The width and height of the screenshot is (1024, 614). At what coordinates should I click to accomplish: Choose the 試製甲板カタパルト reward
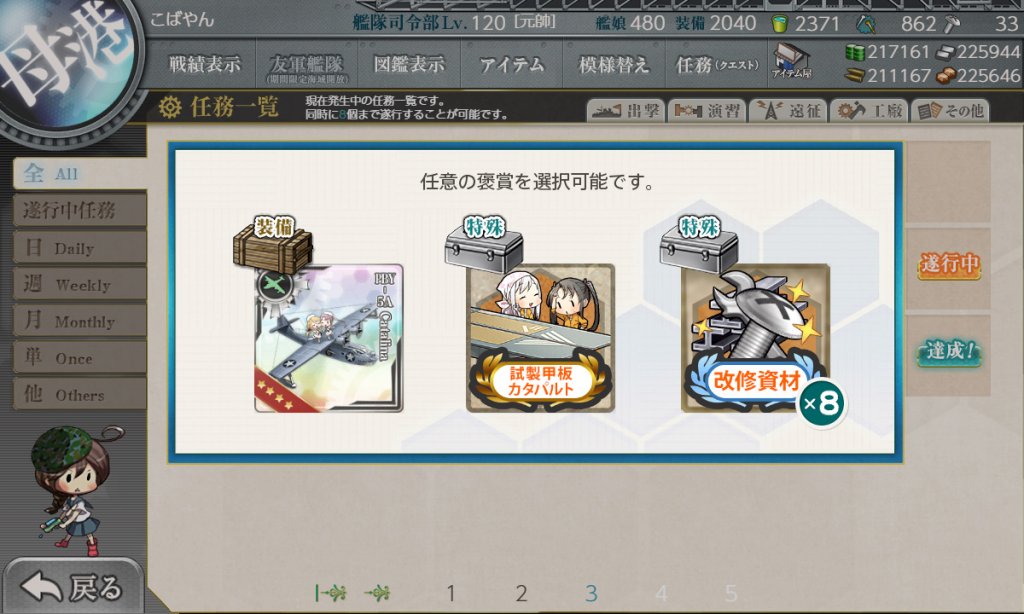(x=540, y=338)
